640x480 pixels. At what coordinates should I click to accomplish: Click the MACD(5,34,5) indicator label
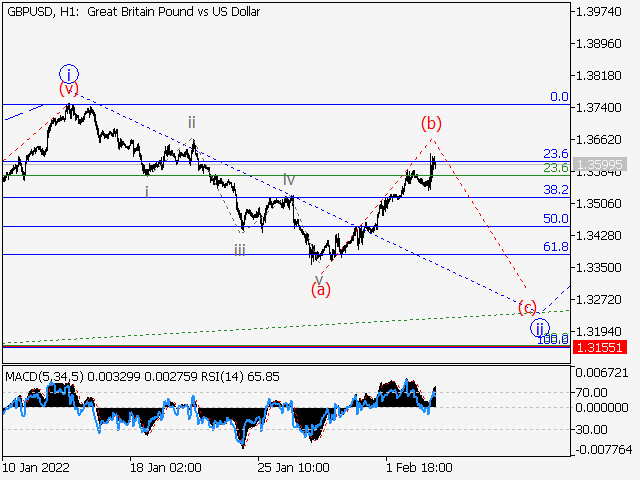point(44,376)
